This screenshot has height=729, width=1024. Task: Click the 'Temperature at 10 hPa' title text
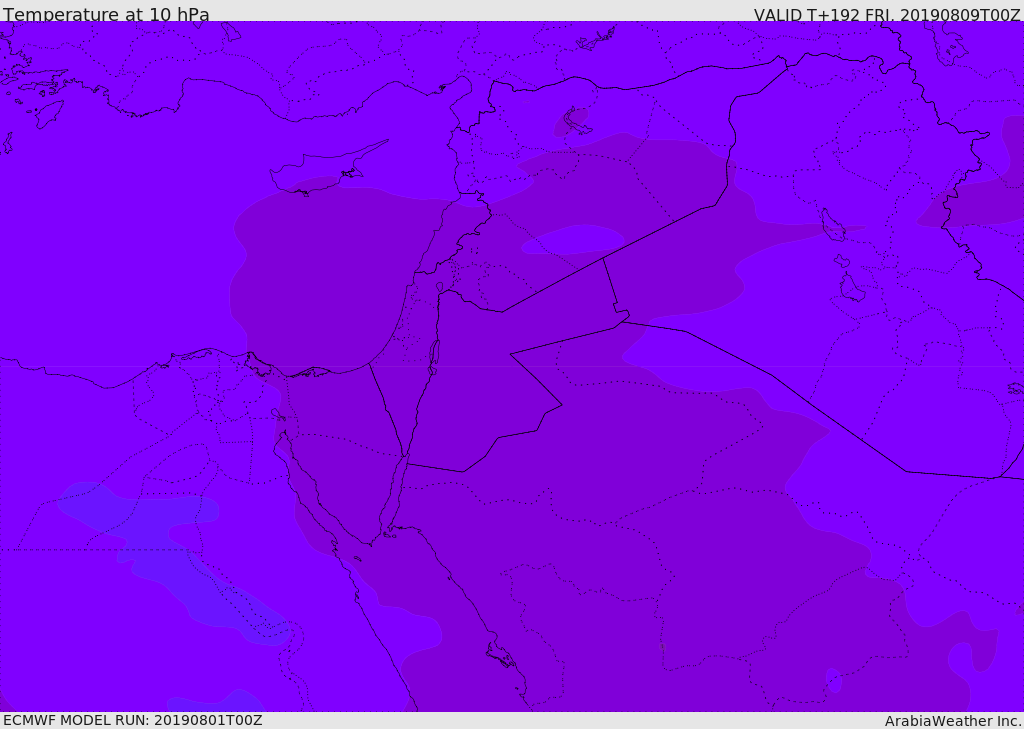point(106,14)
